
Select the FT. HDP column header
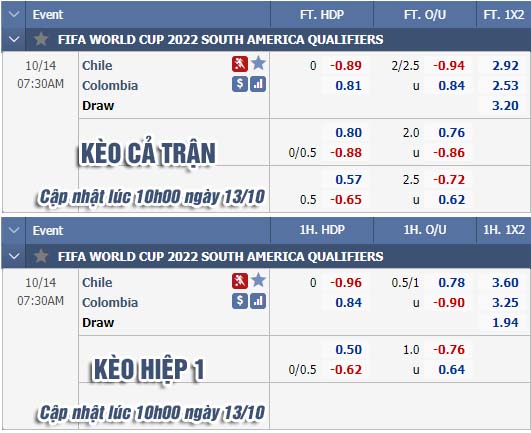[x=322, y=15]
